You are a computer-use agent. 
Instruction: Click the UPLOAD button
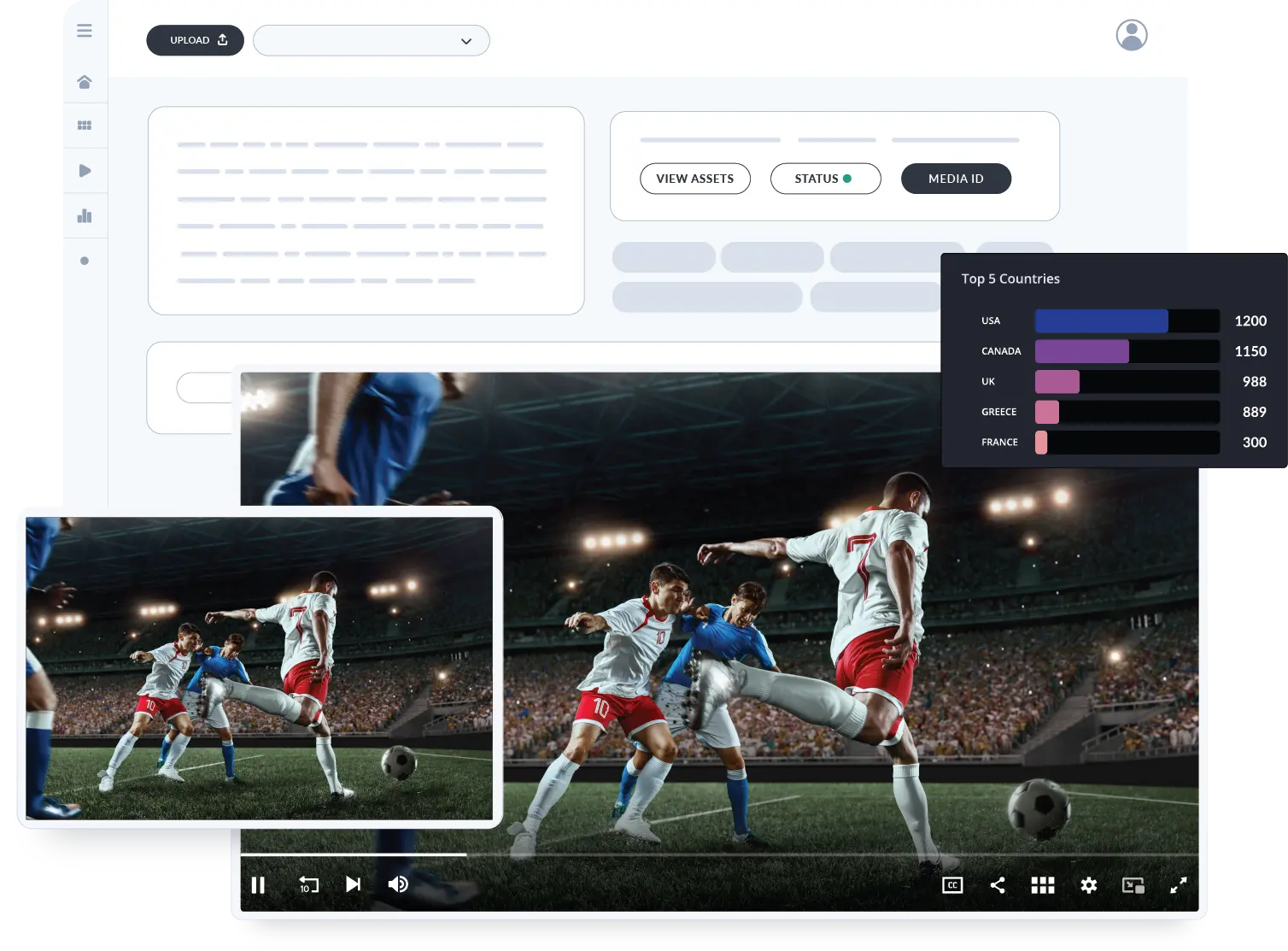coord(196,40)
